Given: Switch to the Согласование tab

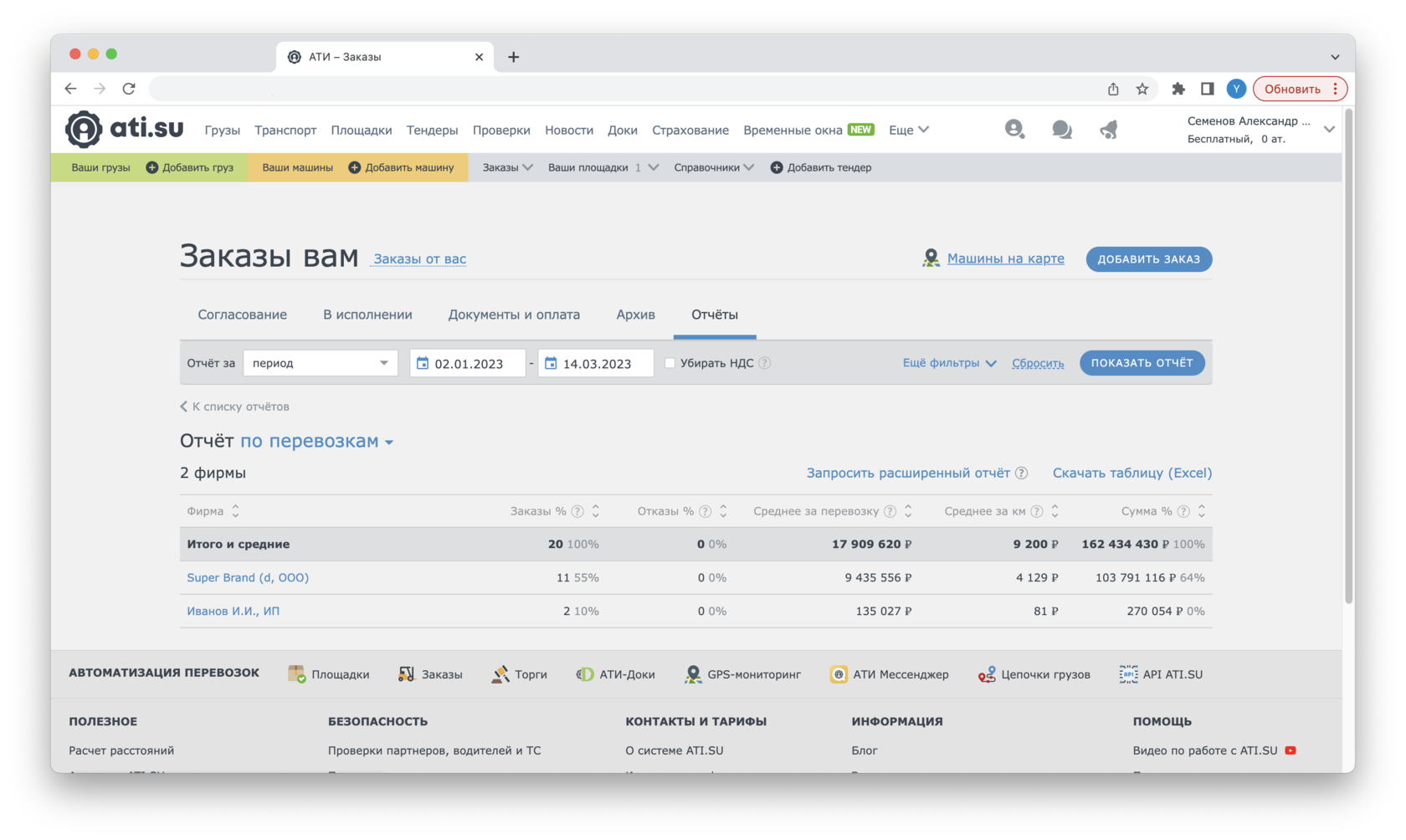Looking at the screenshot, I should 243,315.
